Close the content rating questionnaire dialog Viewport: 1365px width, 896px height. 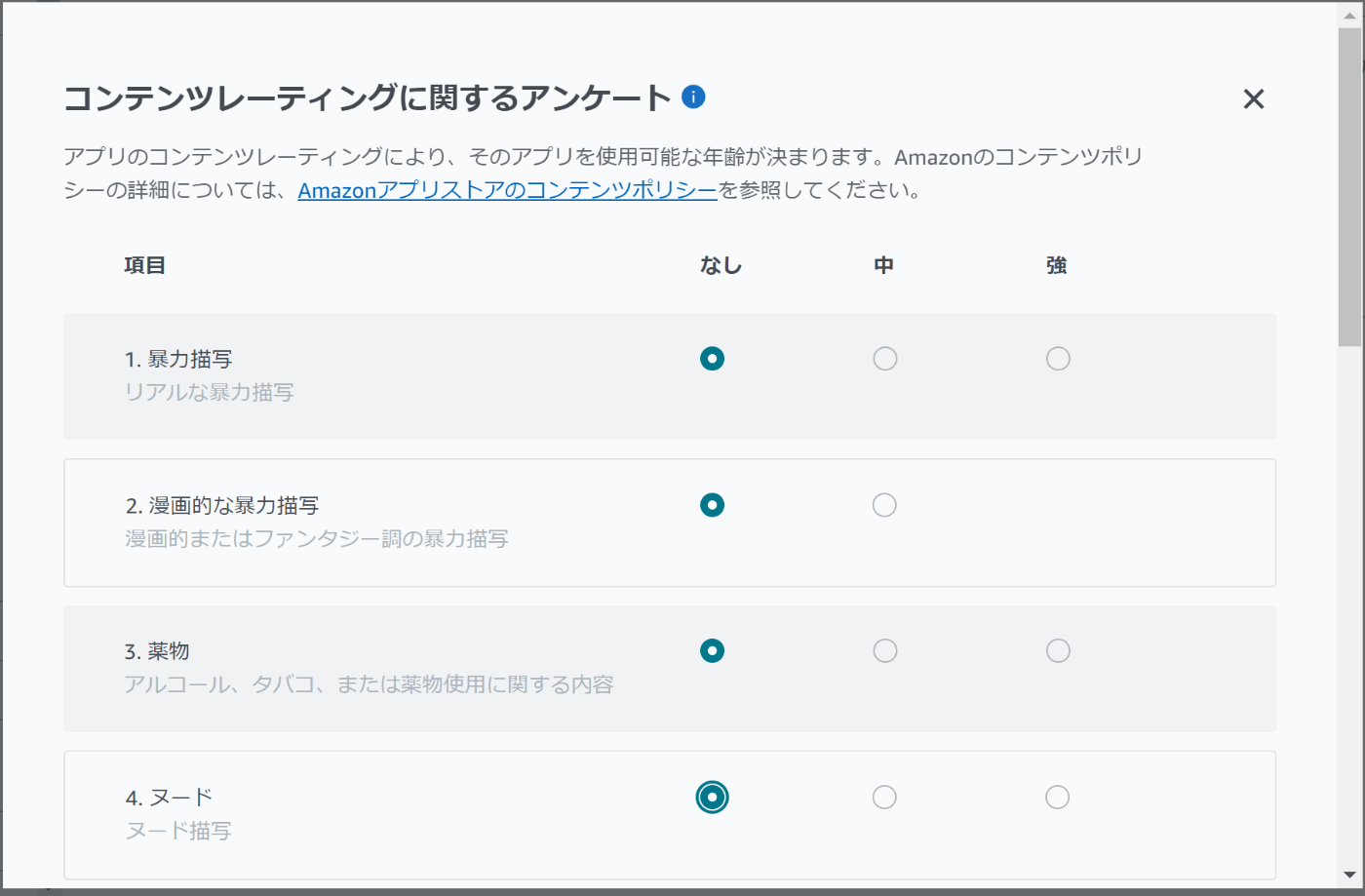coord(1253,98)
